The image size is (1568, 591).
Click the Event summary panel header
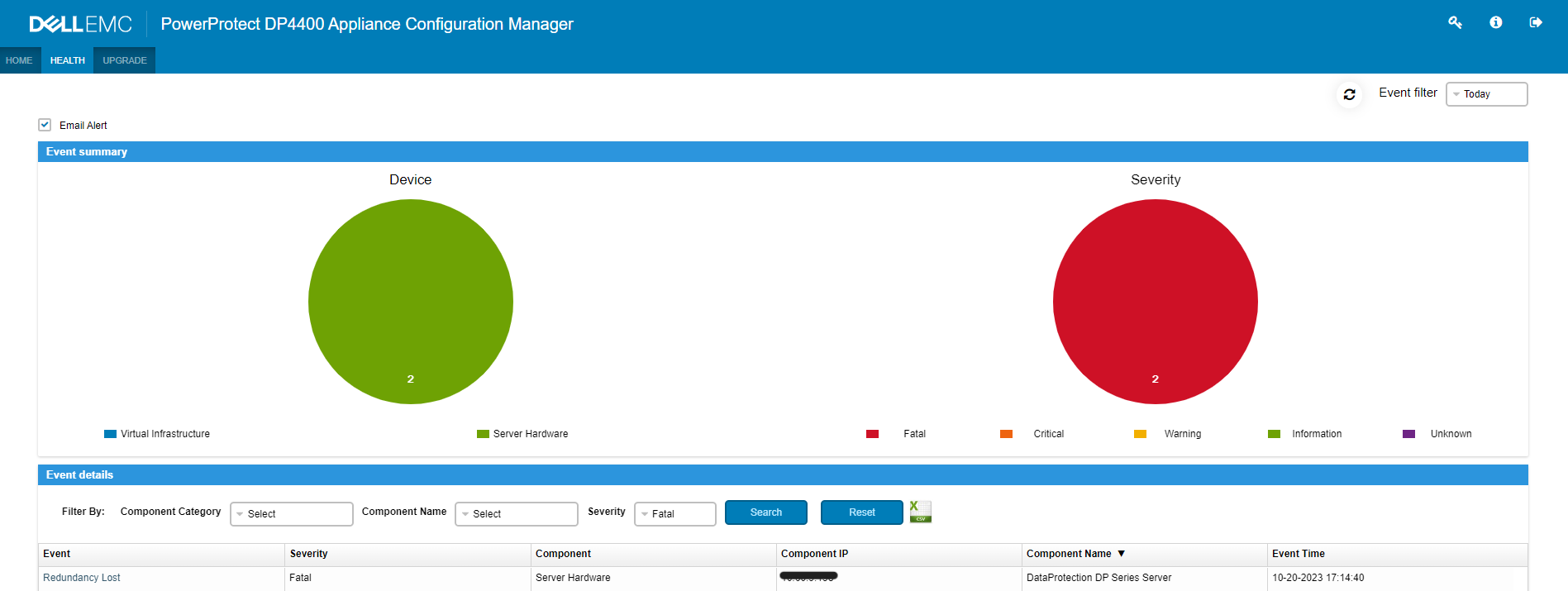[x=783, y=152]
